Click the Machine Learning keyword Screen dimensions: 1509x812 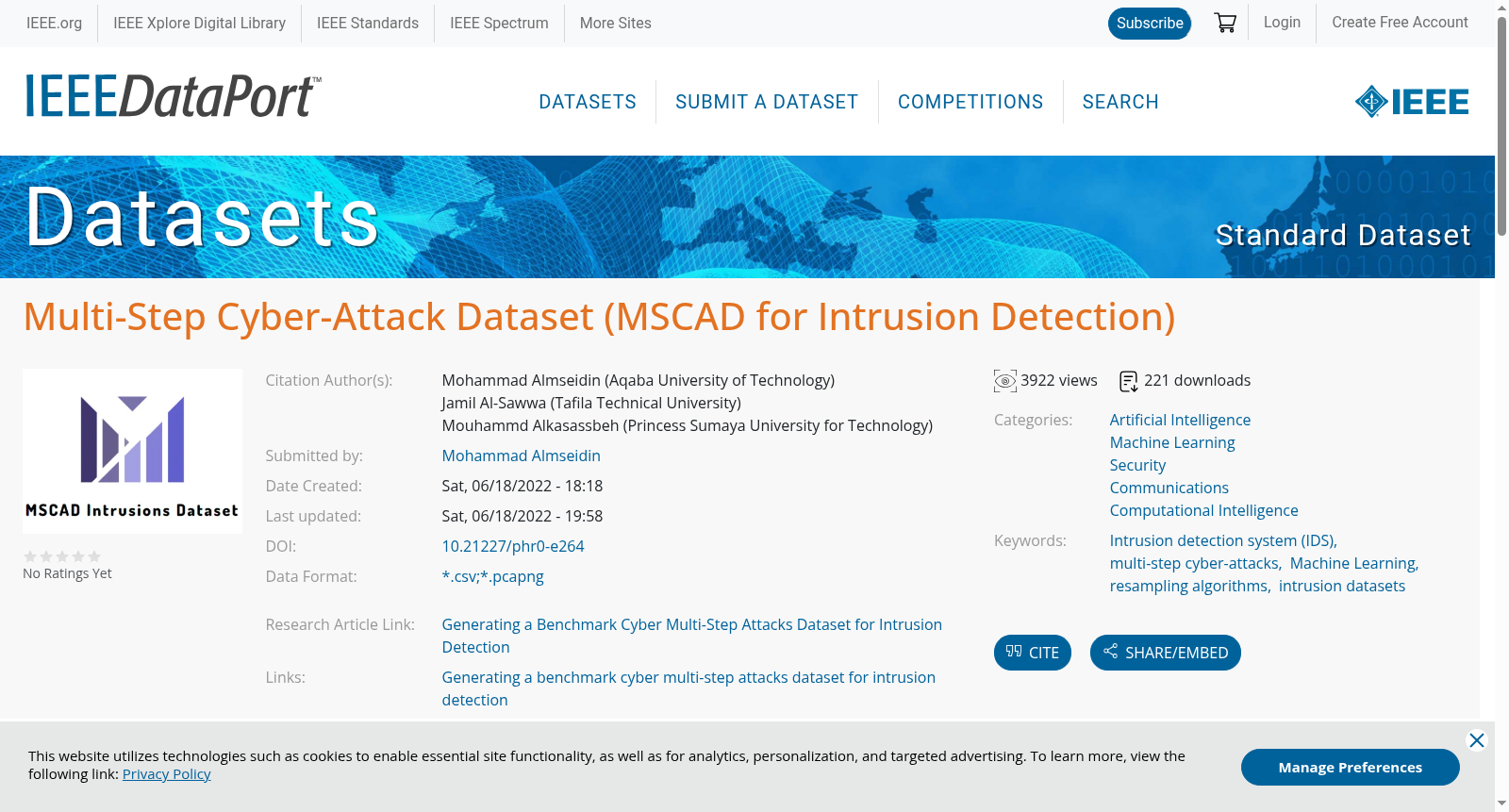click(1352, 563)
